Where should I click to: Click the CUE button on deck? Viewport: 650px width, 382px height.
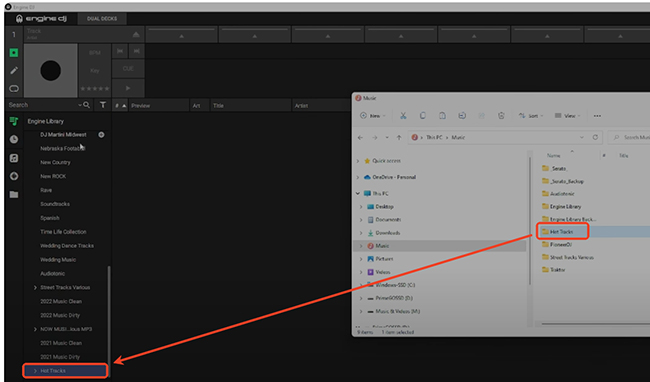128,69
